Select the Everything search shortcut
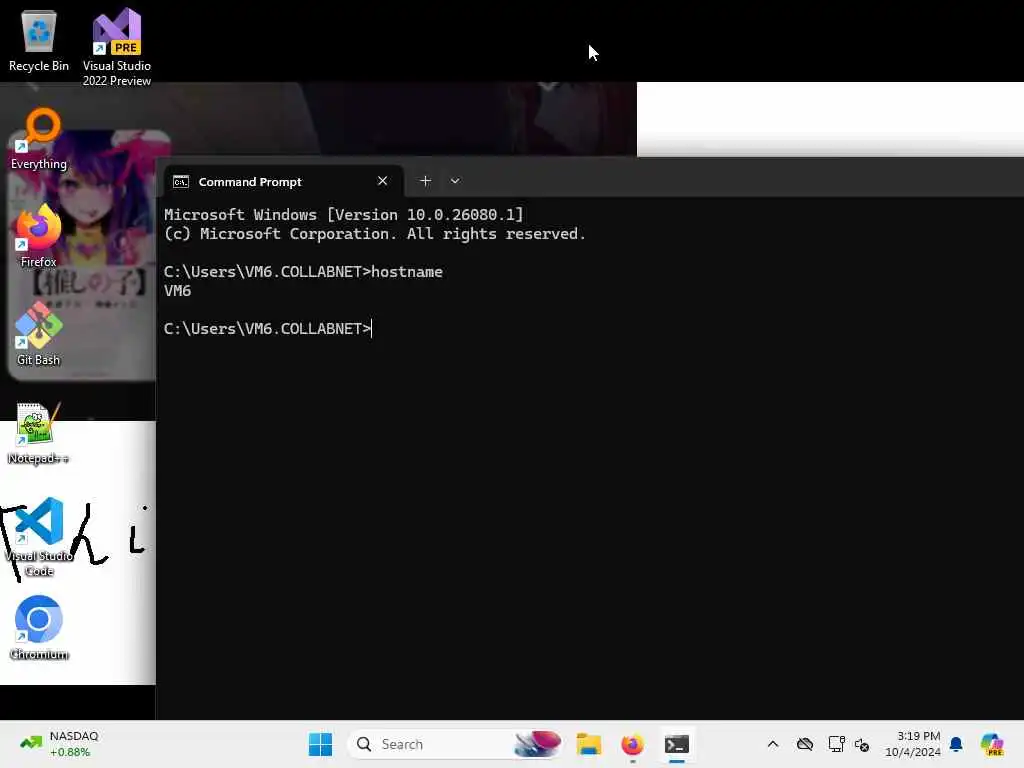The height and width of the screenshot is (768, 1024). pos(39,139)
